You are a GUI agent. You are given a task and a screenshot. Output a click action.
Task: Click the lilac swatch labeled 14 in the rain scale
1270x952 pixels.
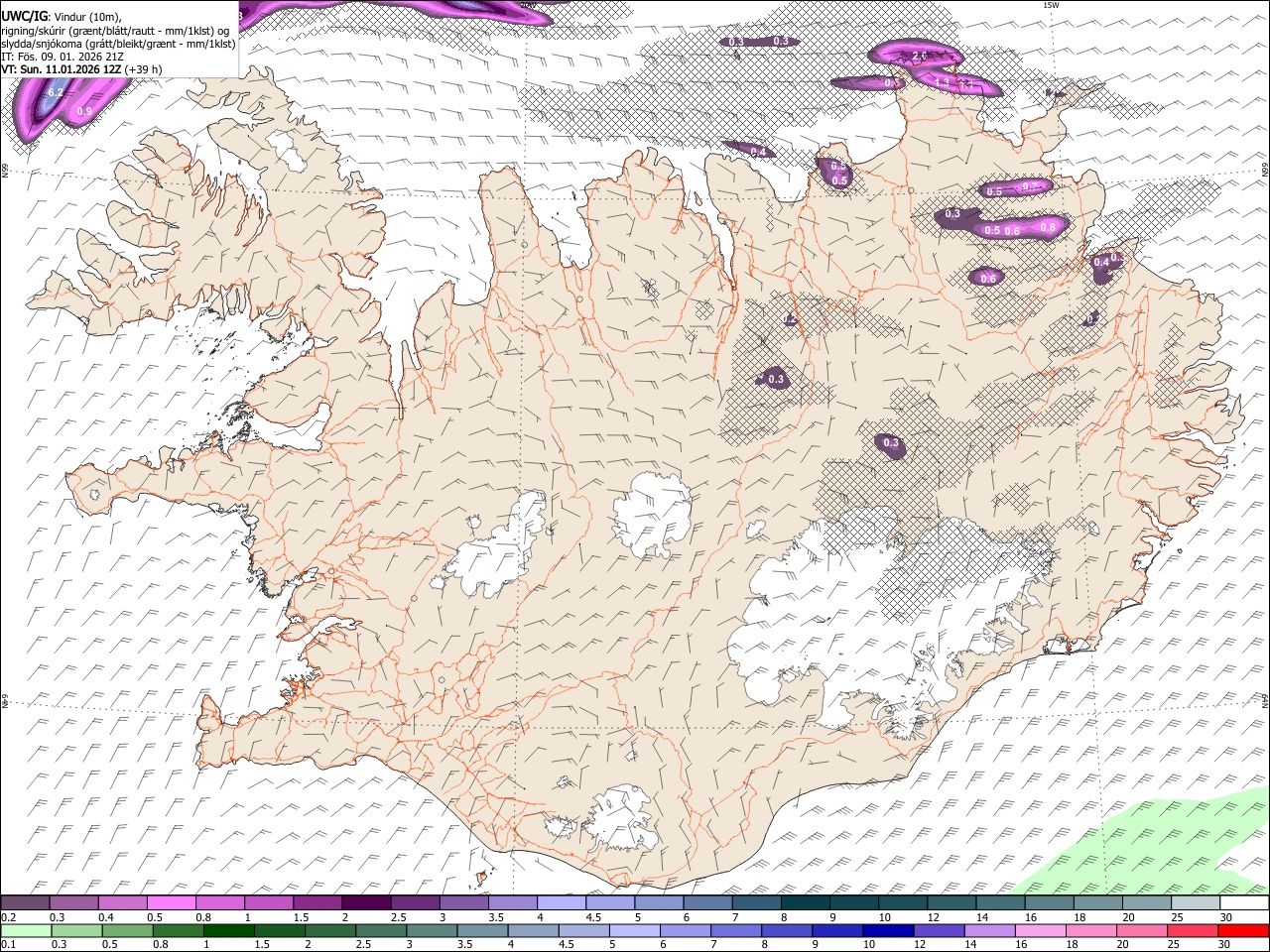(x=989, y=930)
